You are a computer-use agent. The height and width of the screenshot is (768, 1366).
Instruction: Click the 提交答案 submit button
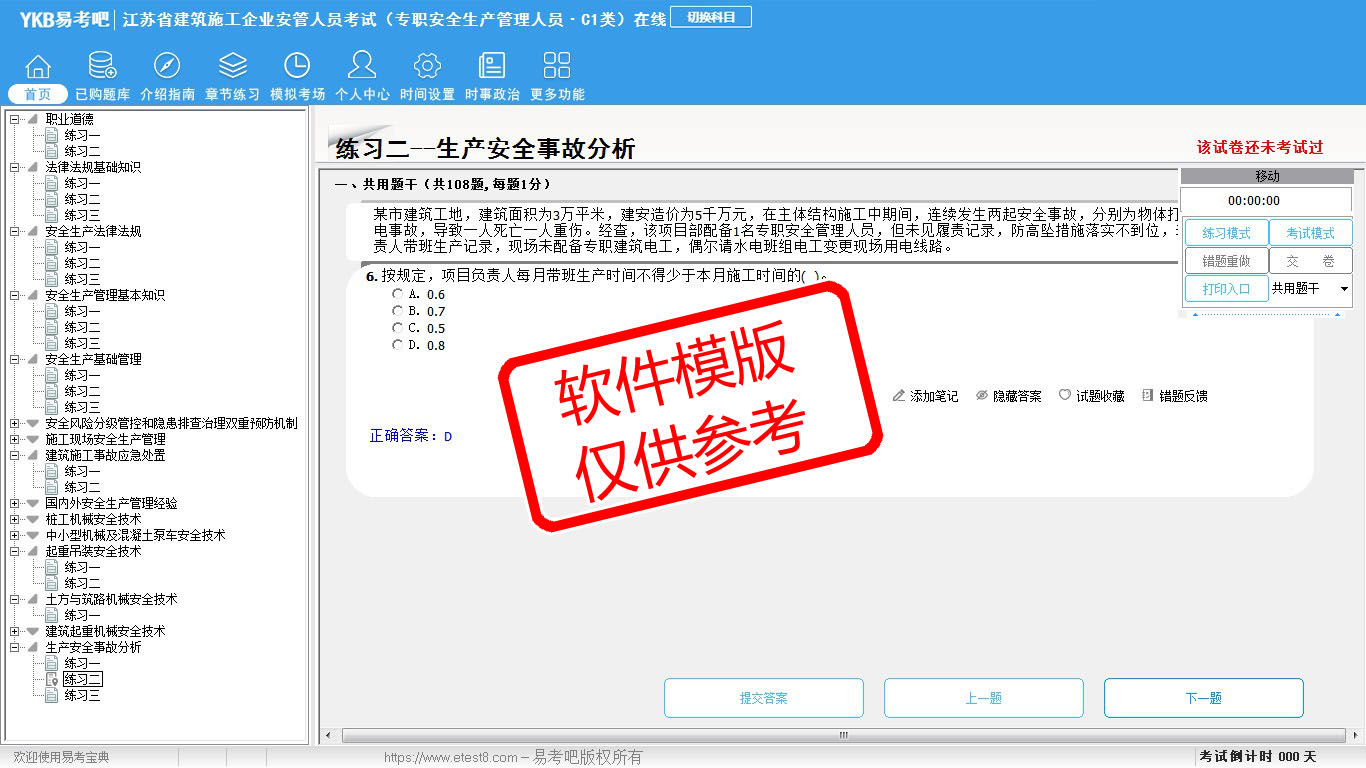click(763, 698)
